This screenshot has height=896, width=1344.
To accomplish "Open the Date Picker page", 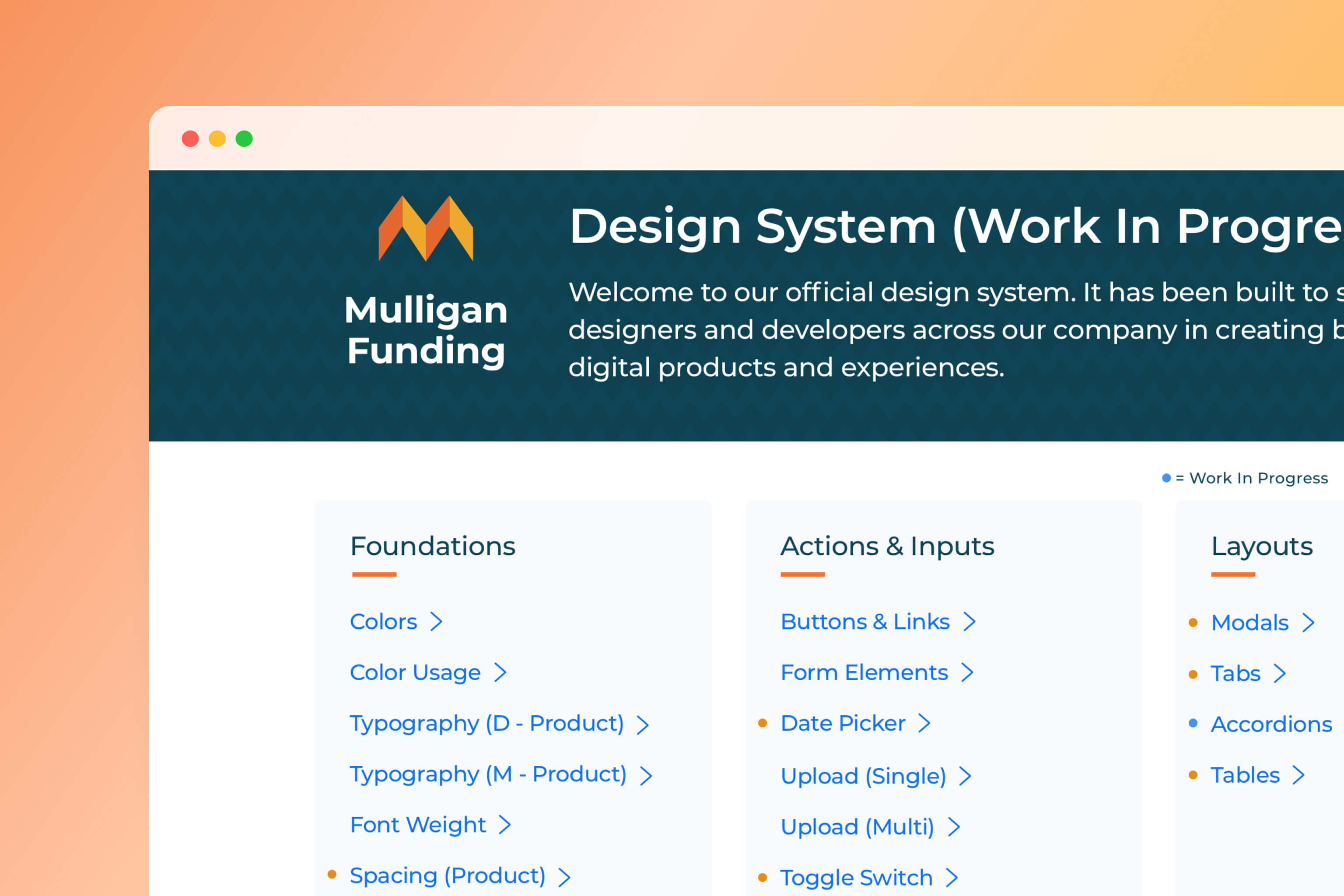I will click(x=843, y=724).
